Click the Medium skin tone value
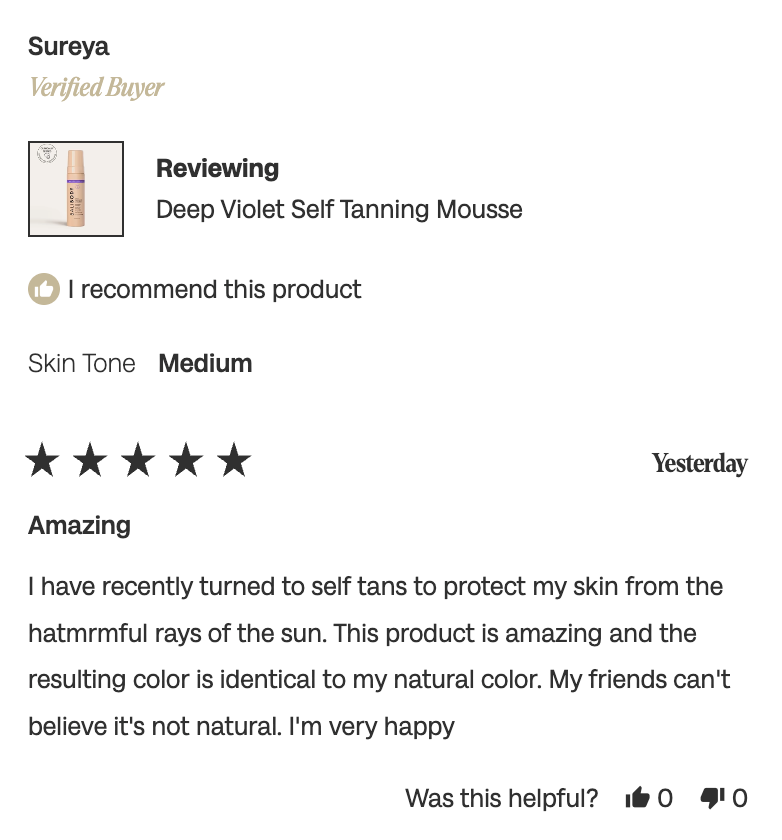This screenshot has height=840, width=782. tap(205, 364)
